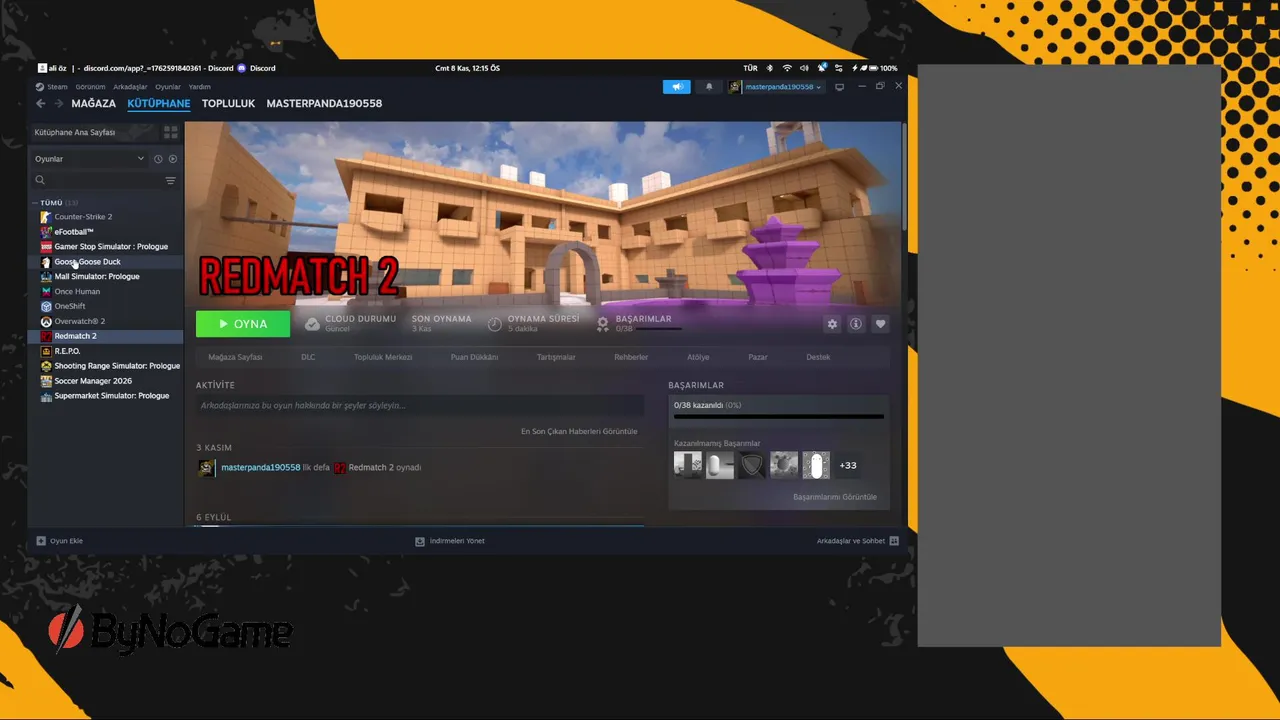
Task: Open the Yardım menu
Action: pos(200,87)
